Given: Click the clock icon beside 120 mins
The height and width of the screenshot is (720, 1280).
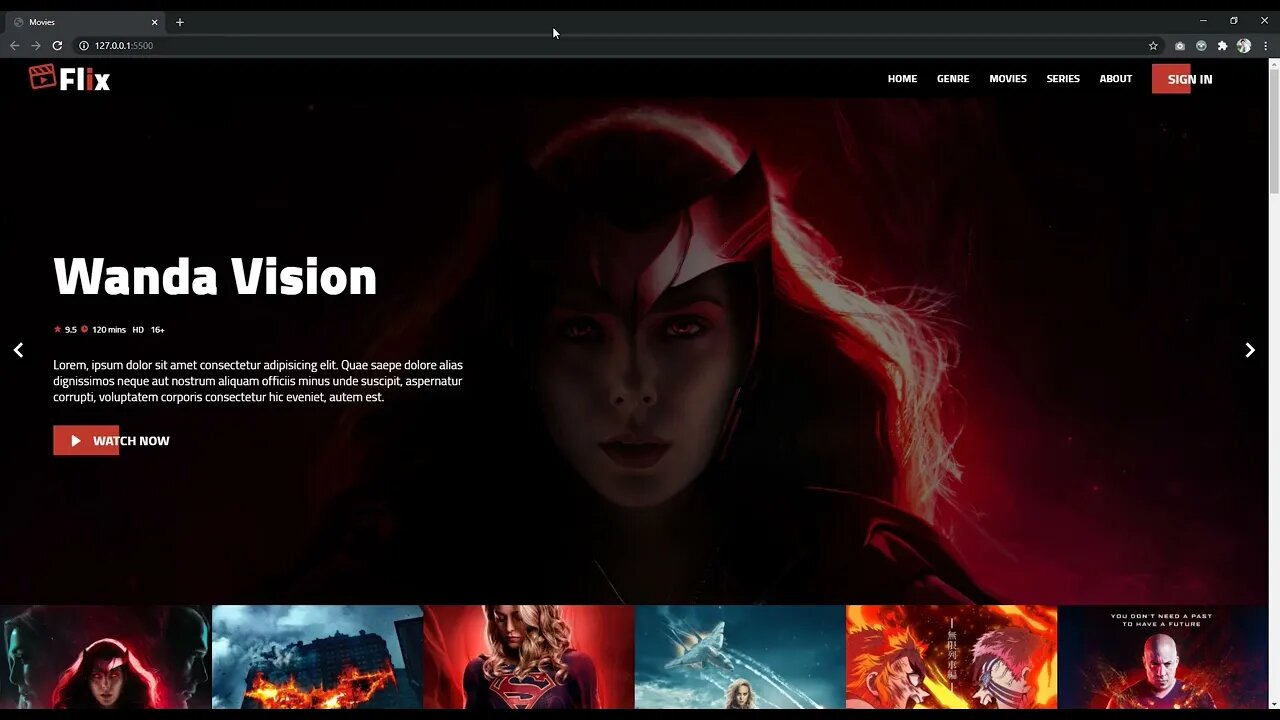Looking at the screenshot, I should 85,329.
